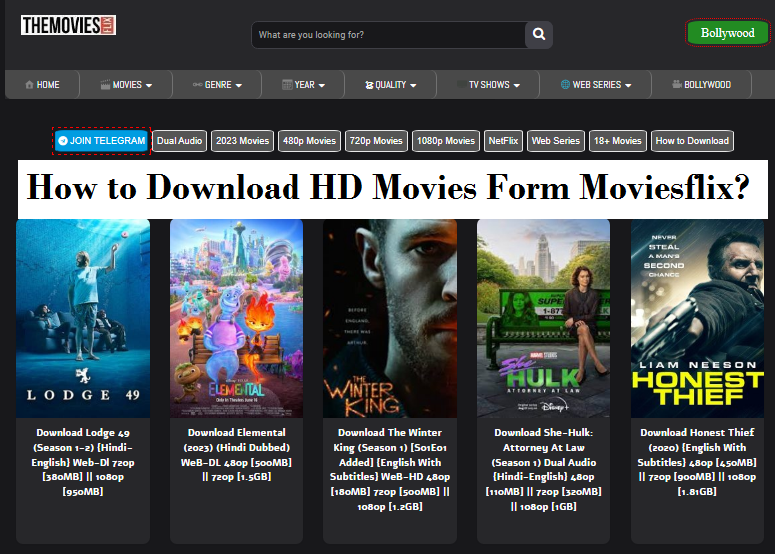Click the Bollywood menu icon
Viewport: 775px width, 554px height.
[x=677, y=84]
